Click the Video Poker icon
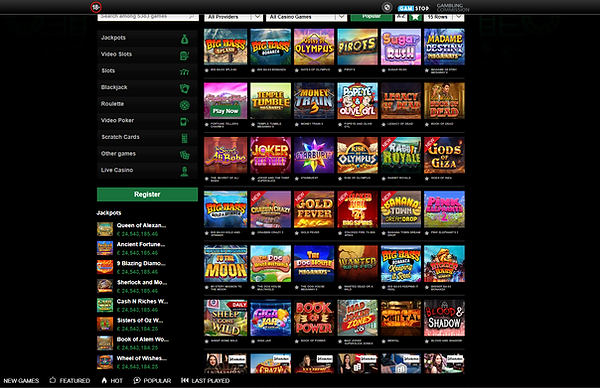 click(x=184, y=122)
